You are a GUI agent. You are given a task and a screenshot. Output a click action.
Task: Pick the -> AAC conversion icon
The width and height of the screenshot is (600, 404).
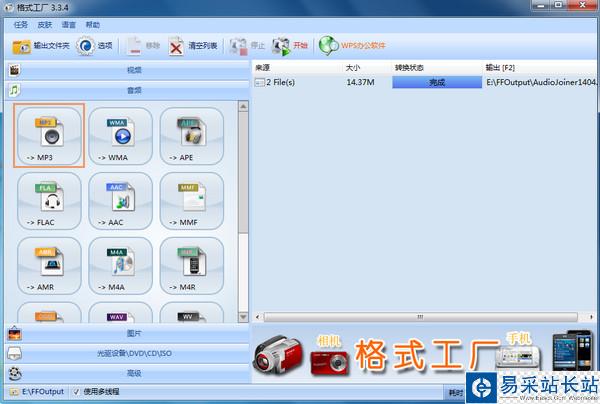click(120, 201)
